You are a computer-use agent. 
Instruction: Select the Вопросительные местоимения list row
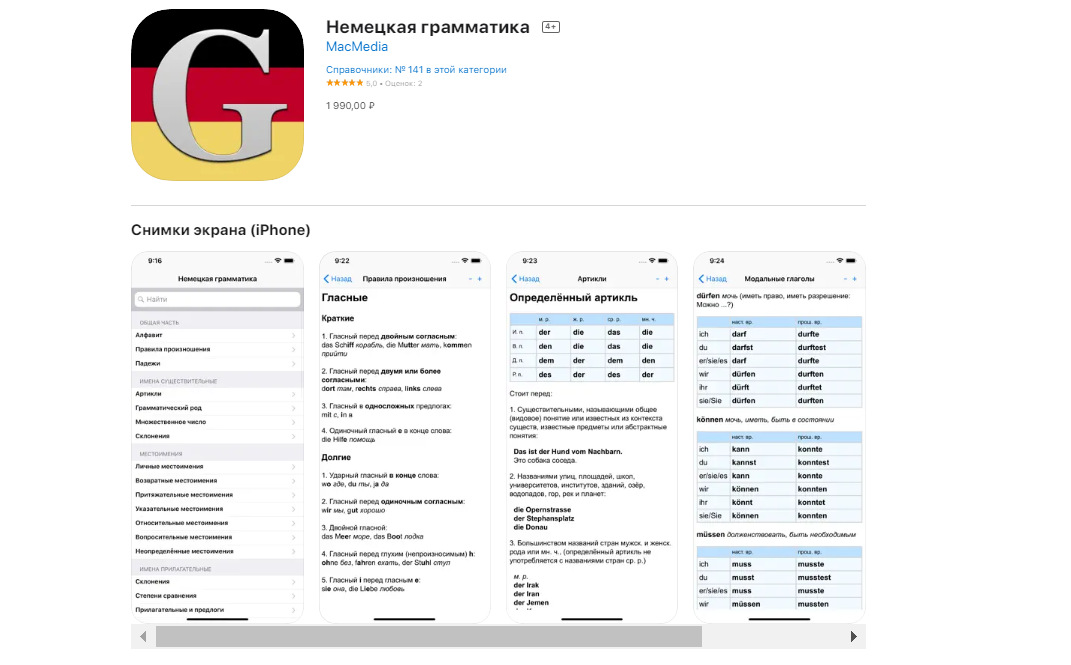[x=217, y=537]
